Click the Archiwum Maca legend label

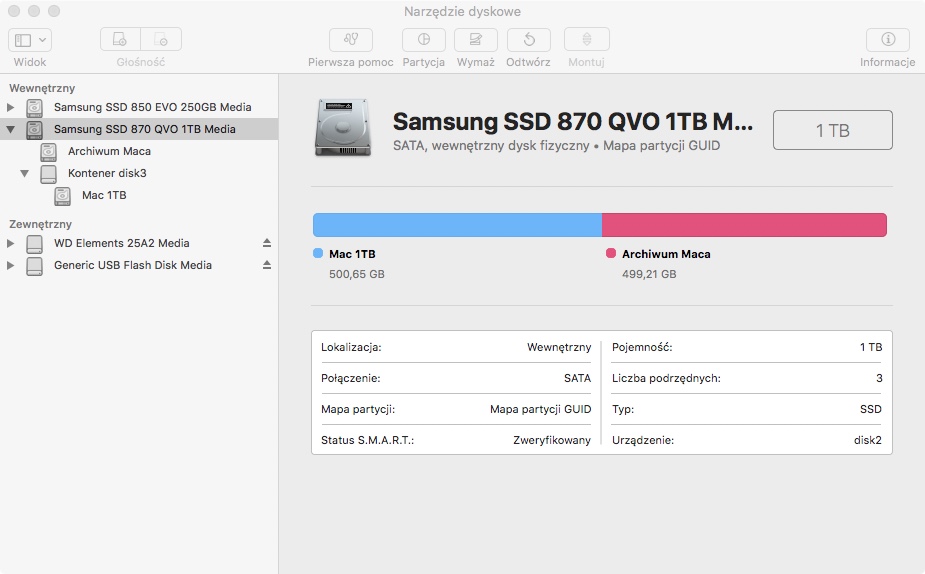666,254
